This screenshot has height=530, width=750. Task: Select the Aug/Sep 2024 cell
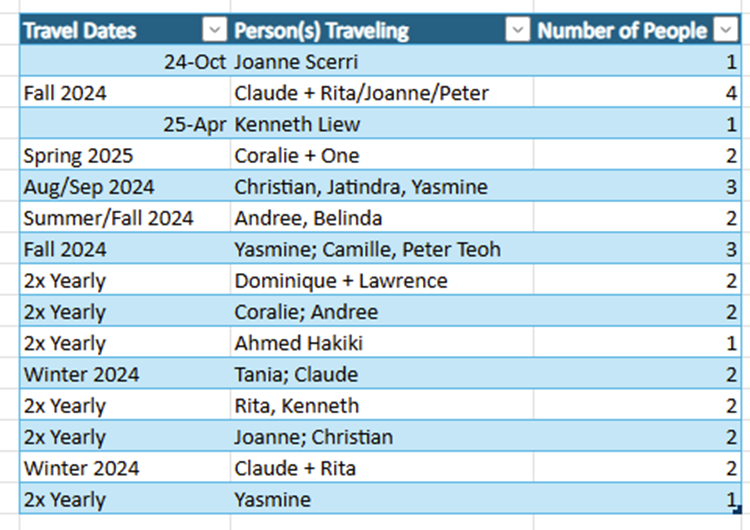click(125, 187)
